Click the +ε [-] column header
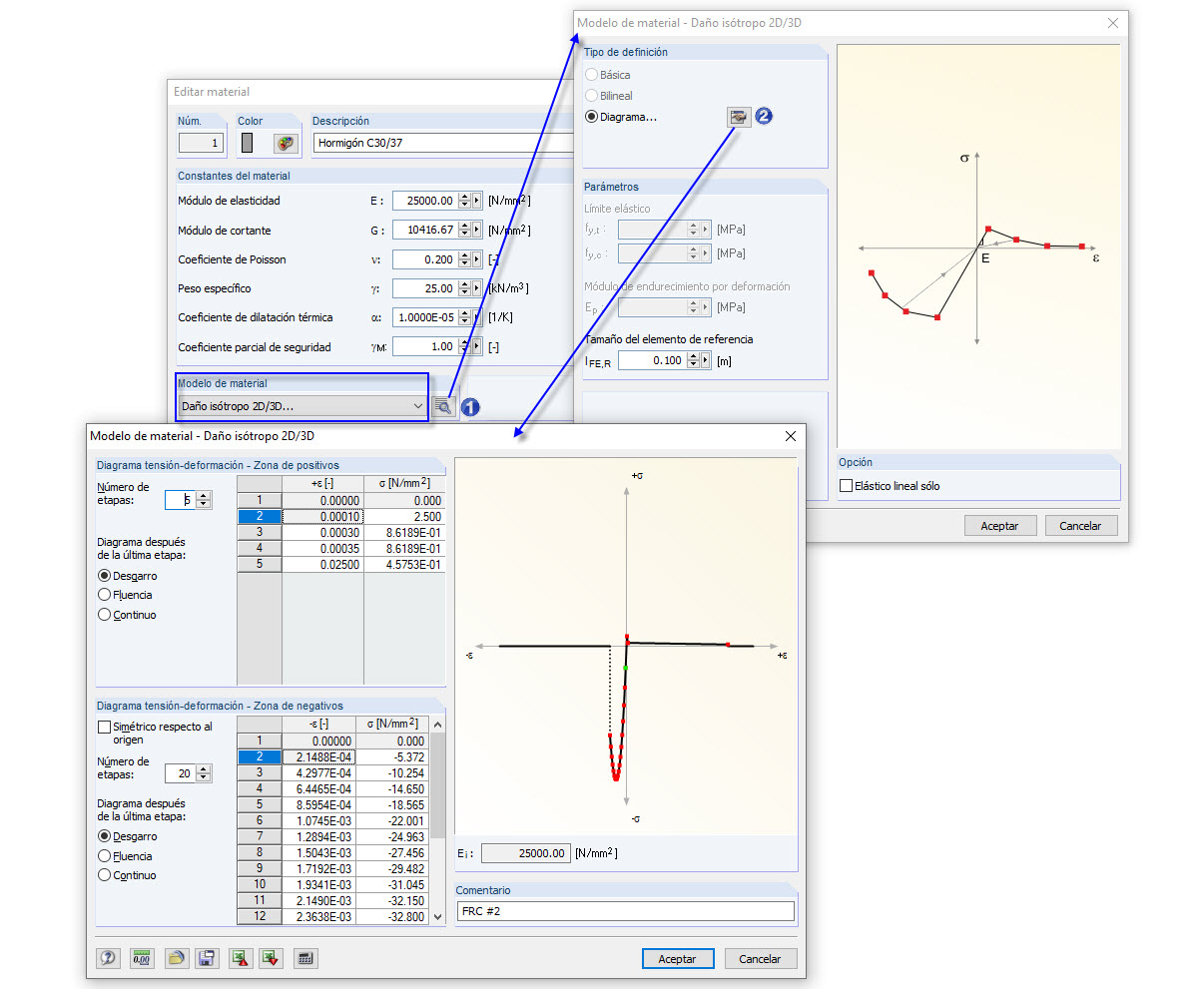This screenshot has width=1204, height=989. (322, 483)
